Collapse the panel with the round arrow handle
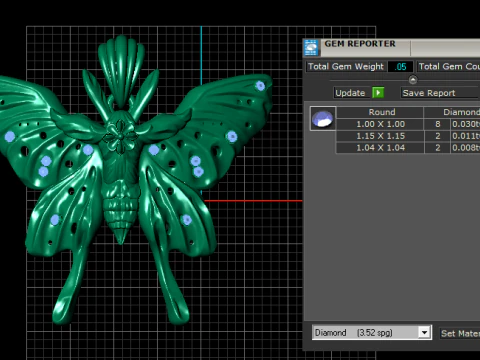 (x=413, y=80)
